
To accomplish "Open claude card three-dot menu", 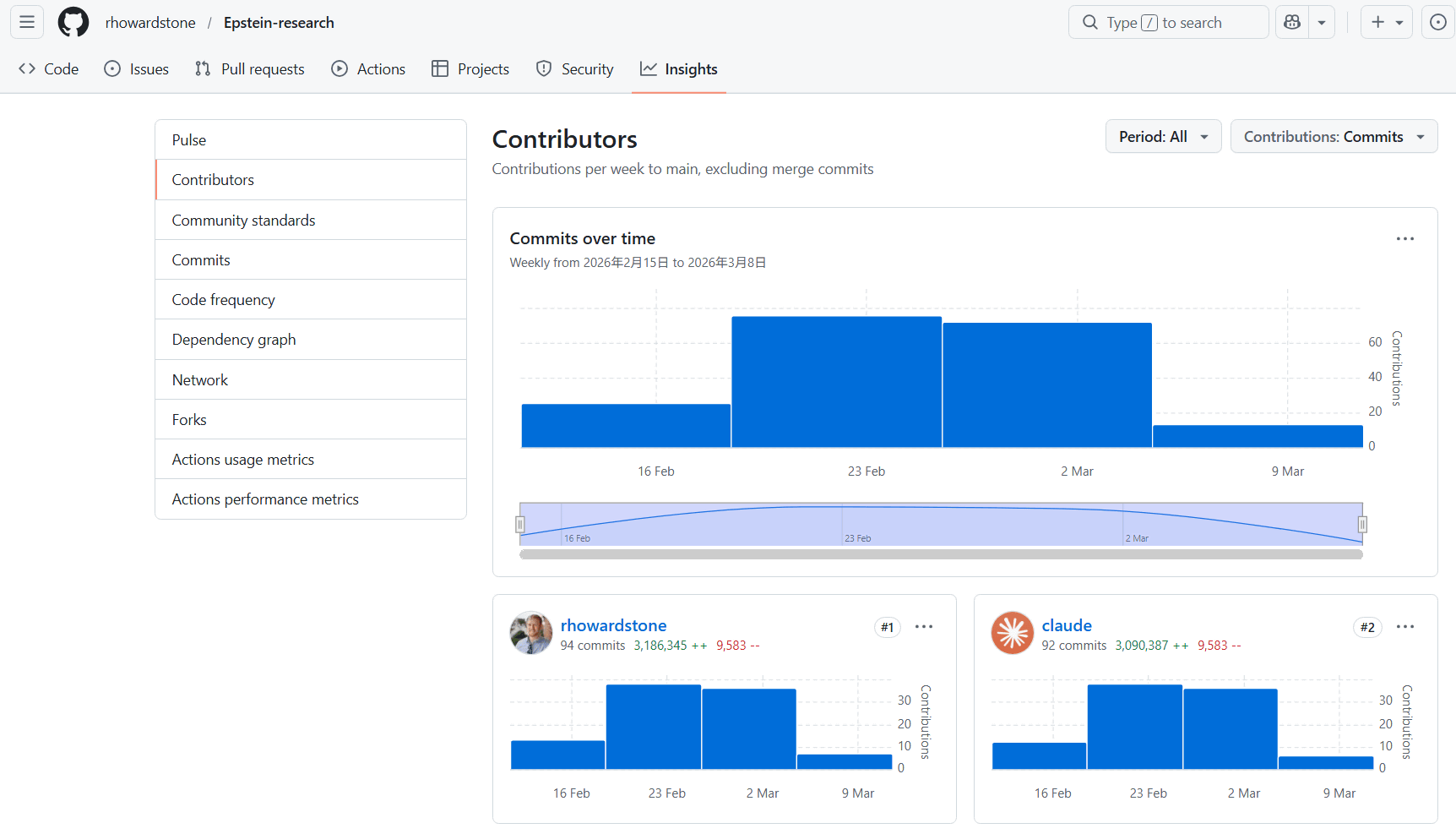I will coord(1404,627).
